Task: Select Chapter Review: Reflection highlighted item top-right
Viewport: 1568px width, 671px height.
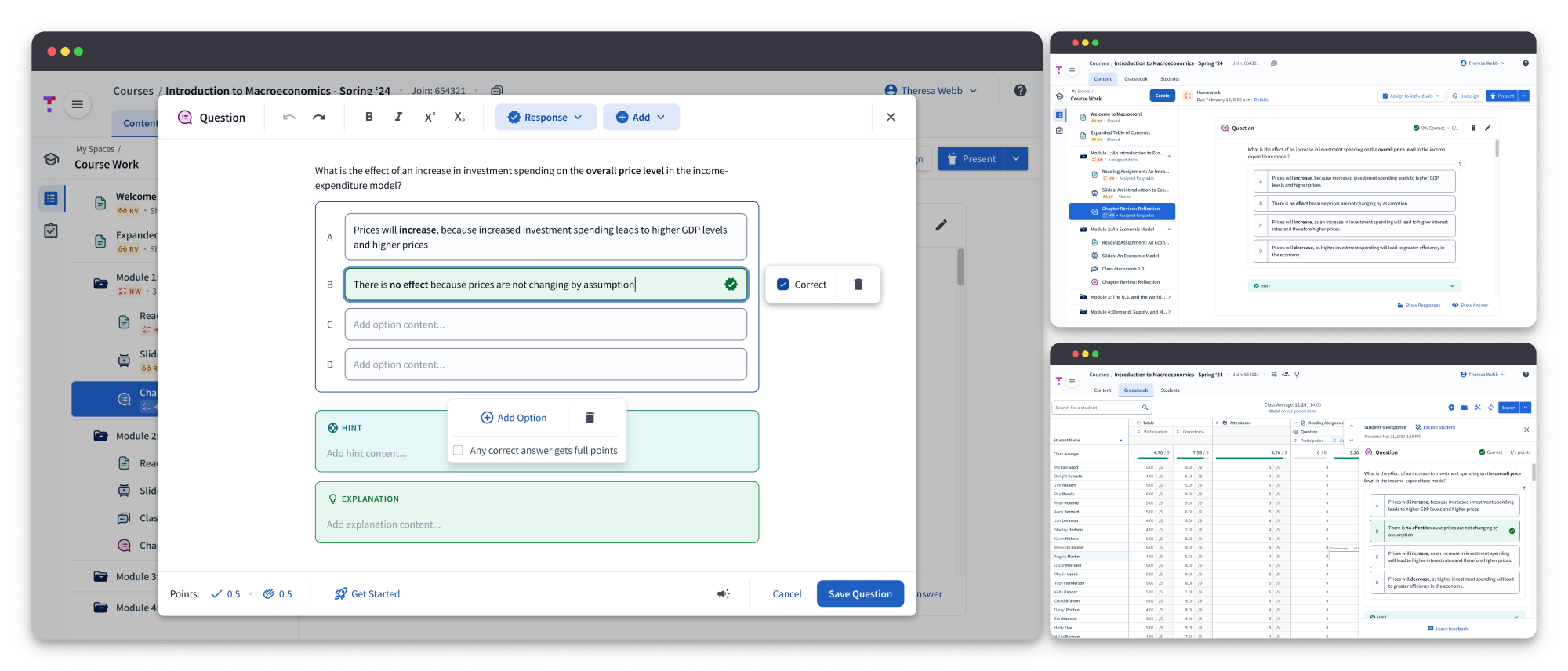Action: (x=1122, y=211)
